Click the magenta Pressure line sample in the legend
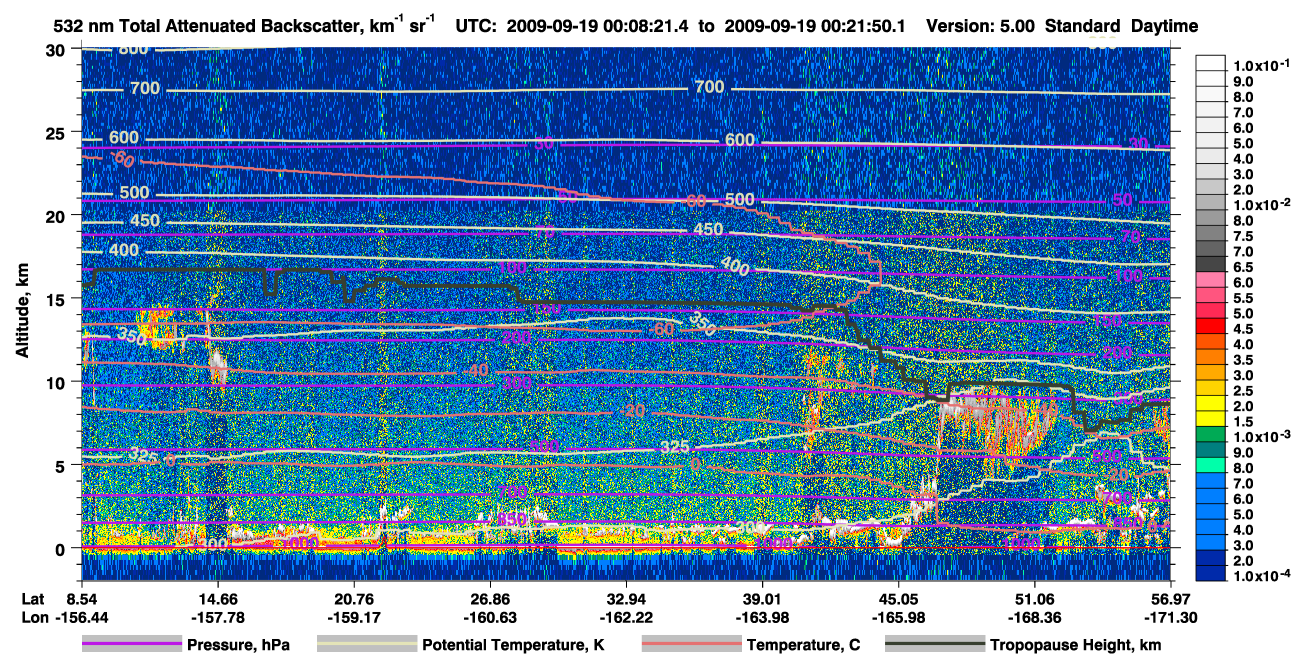 click(x=131, y=645)
